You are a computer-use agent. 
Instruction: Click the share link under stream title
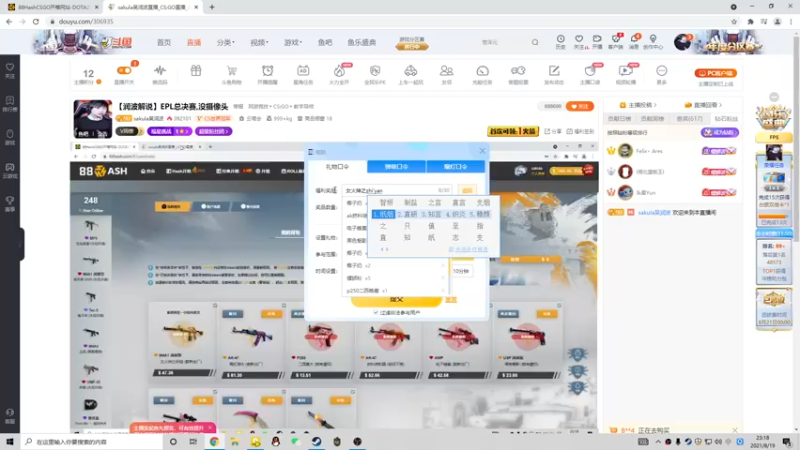click(553, 131)
